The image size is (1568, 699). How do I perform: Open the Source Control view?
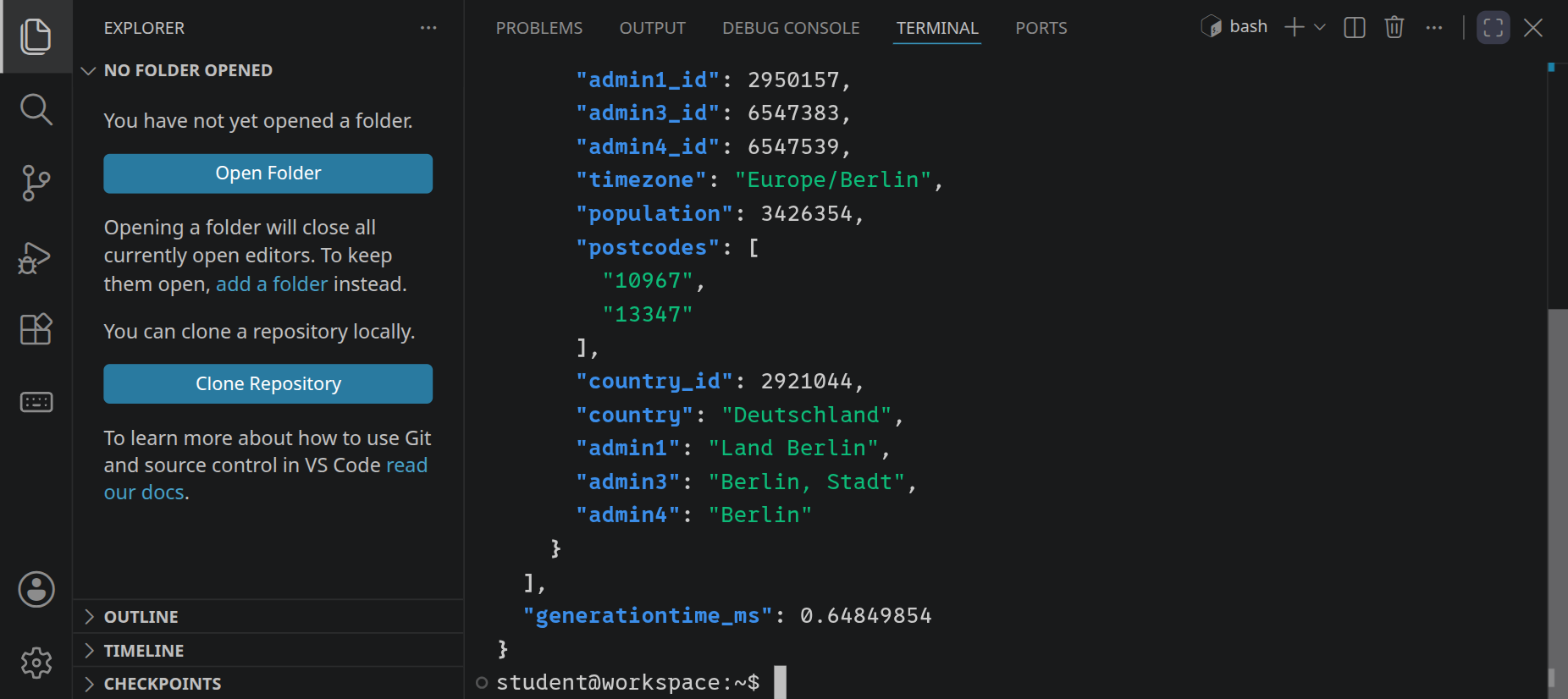pyautogui.click(x=36, y=183)
